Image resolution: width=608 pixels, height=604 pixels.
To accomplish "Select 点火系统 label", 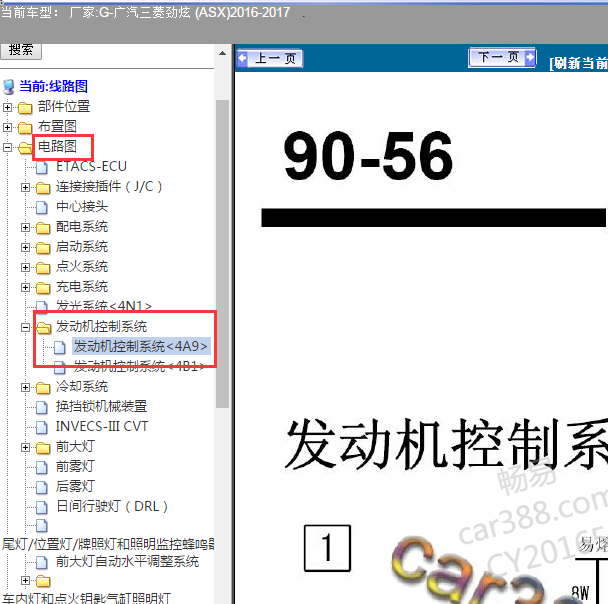I will [82, 267].
